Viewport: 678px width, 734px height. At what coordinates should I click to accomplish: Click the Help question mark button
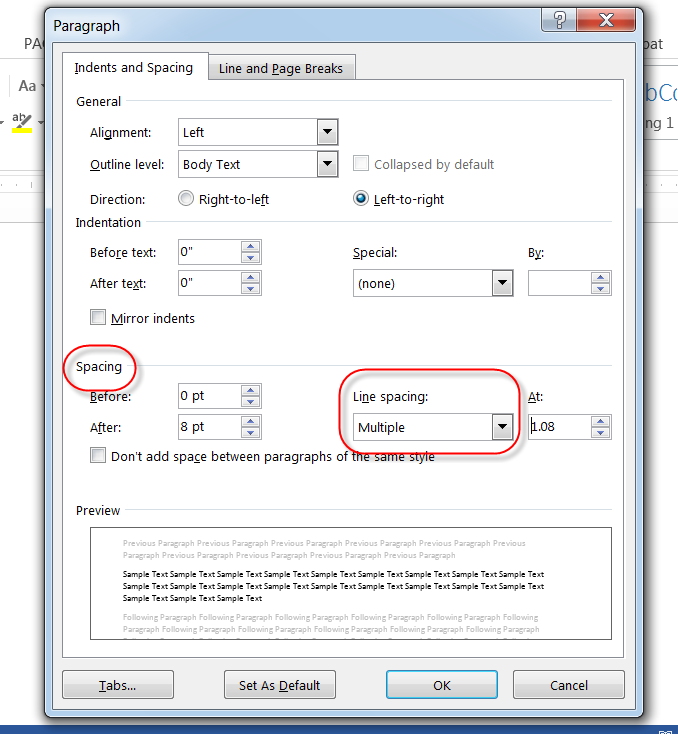559,21
